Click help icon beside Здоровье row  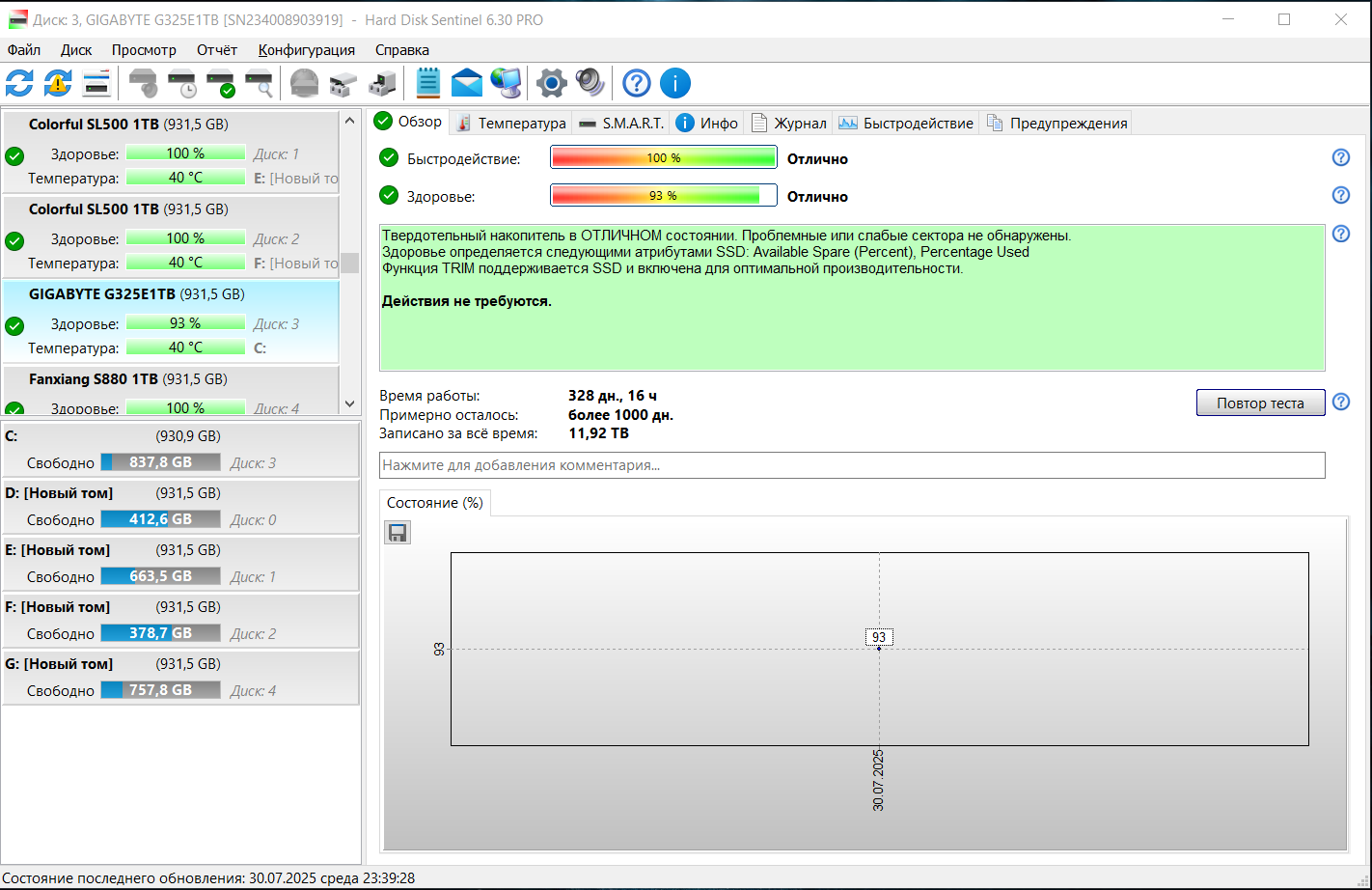point(1341,195)
